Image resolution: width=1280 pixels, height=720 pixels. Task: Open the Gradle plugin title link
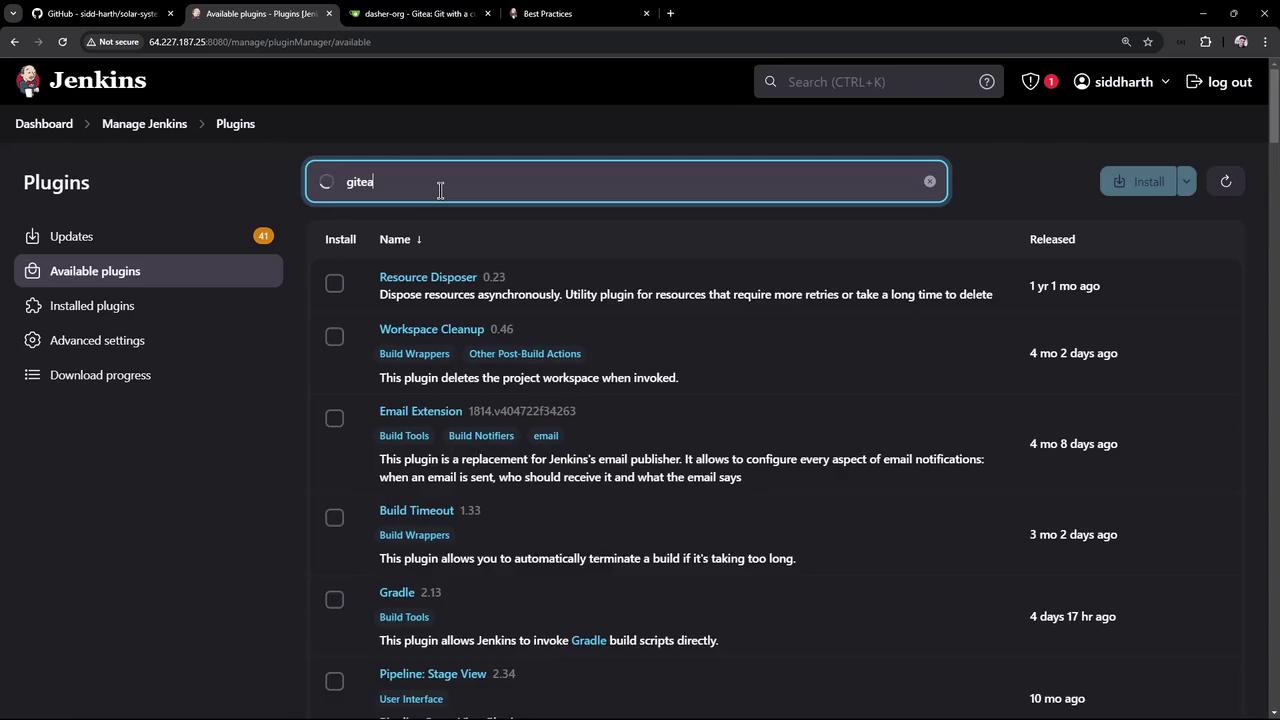(x=396, y=593)
